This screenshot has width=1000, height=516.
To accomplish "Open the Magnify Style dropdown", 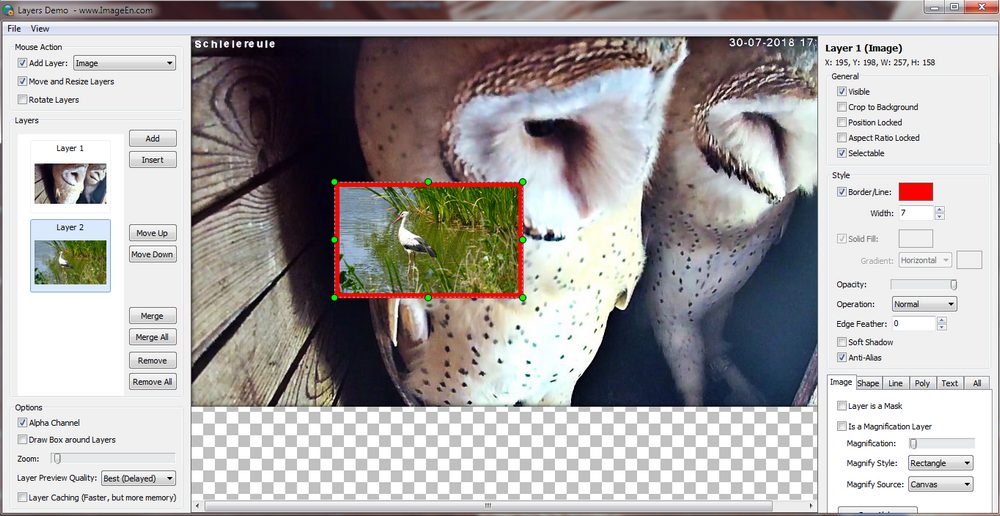I will [941, 463].
